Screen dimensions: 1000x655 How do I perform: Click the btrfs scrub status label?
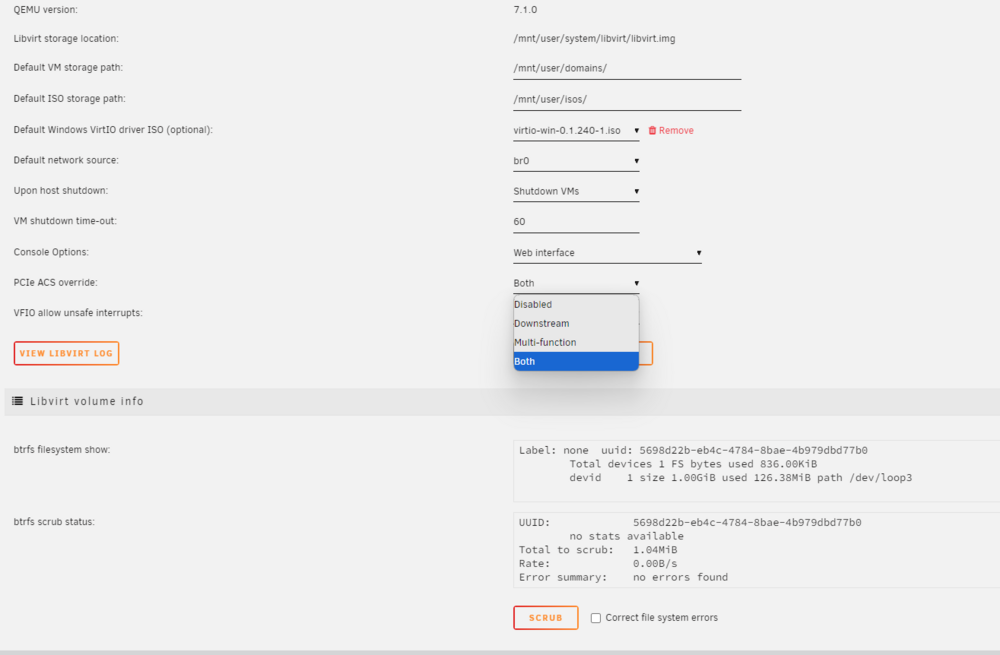click(54, 522)
